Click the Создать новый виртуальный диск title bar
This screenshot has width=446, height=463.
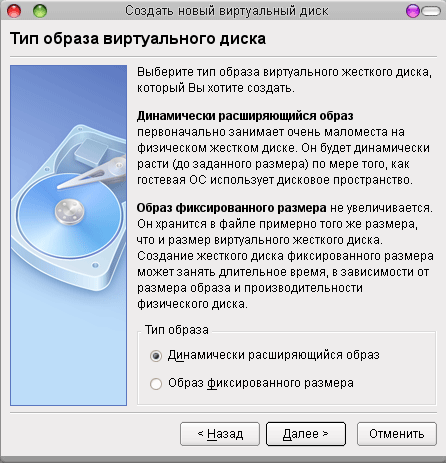coord(227,11)
